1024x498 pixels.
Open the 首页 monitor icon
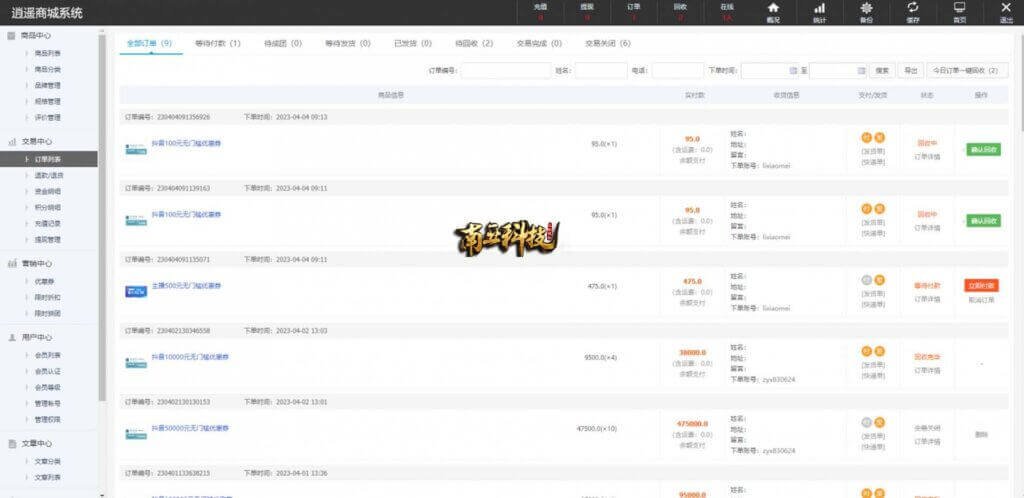coord(959,8)
